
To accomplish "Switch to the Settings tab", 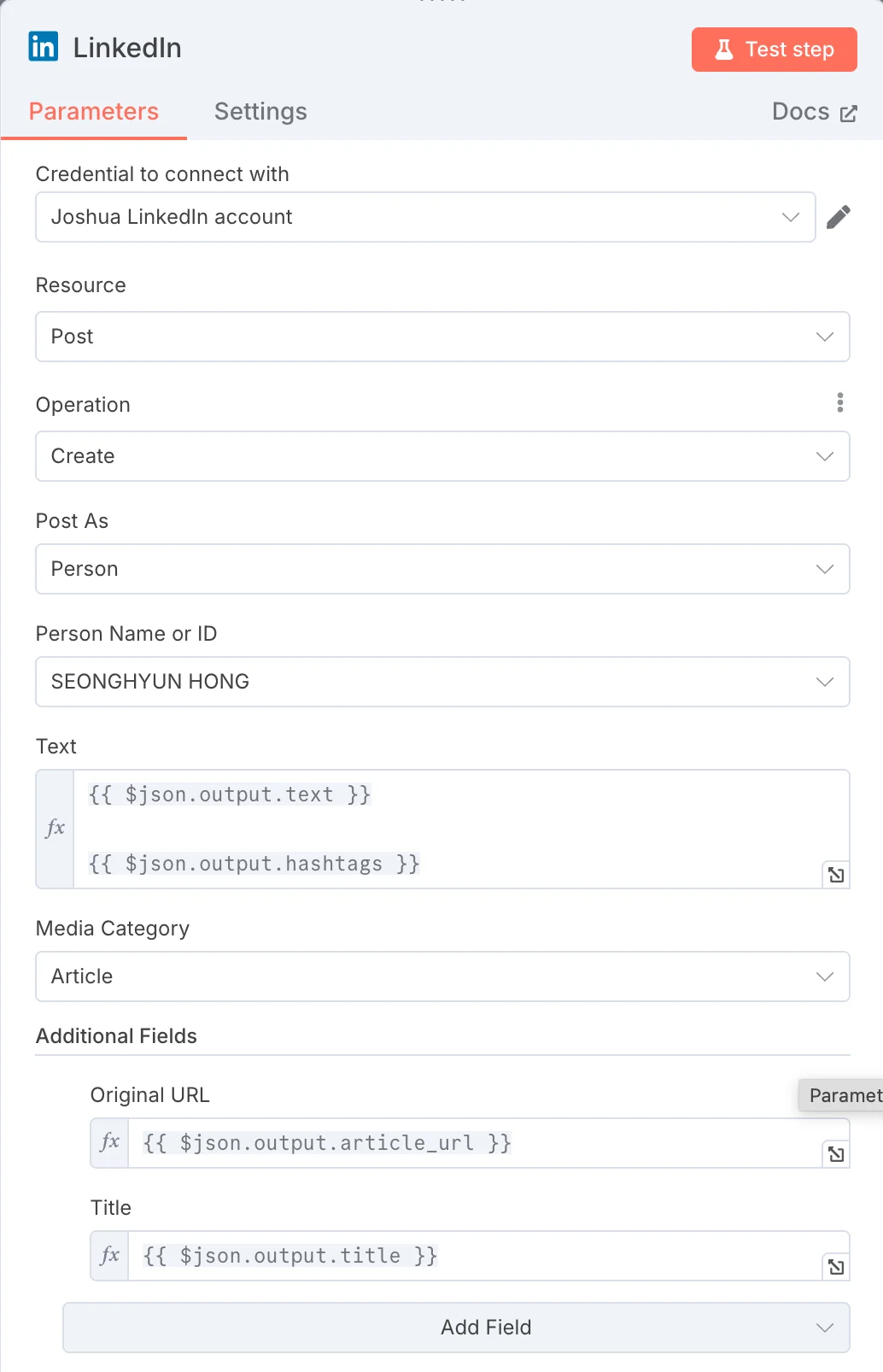I will 260,111.
